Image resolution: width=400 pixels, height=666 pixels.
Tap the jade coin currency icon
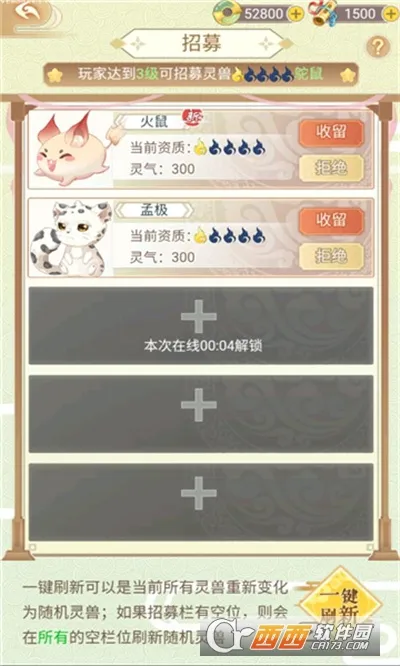tap(227, 13)
